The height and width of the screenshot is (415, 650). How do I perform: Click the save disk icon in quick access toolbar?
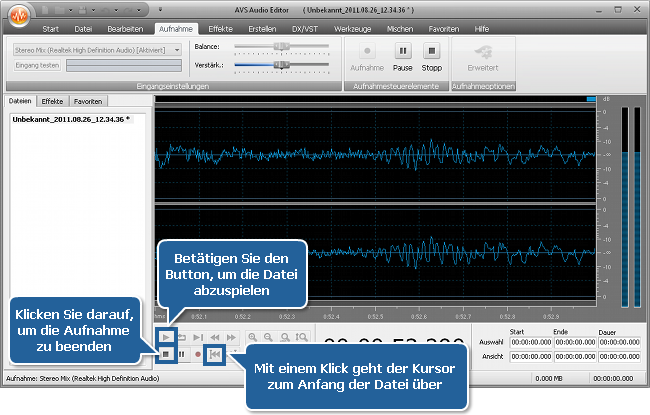(83, 10)
